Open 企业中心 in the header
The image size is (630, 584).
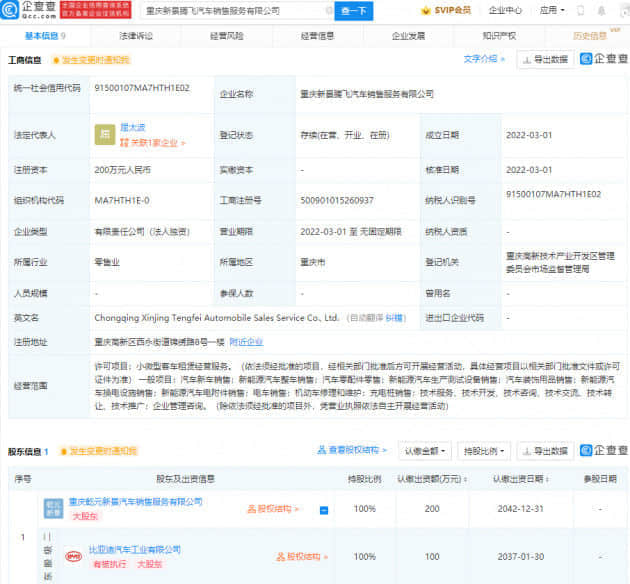(505, 10)
